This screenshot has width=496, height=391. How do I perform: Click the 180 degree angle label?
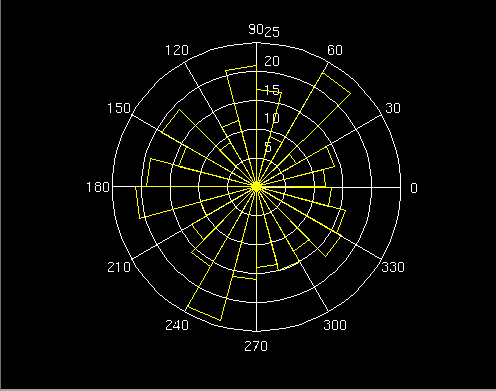98,187
